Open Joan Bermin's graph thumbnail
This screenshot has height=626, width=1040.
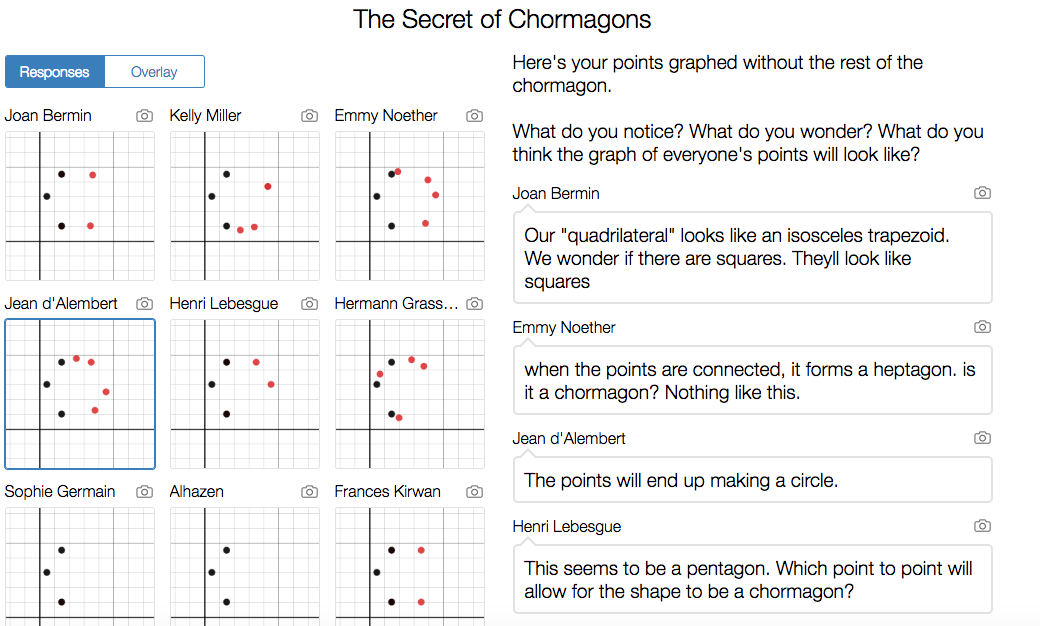tap(80, 206)
